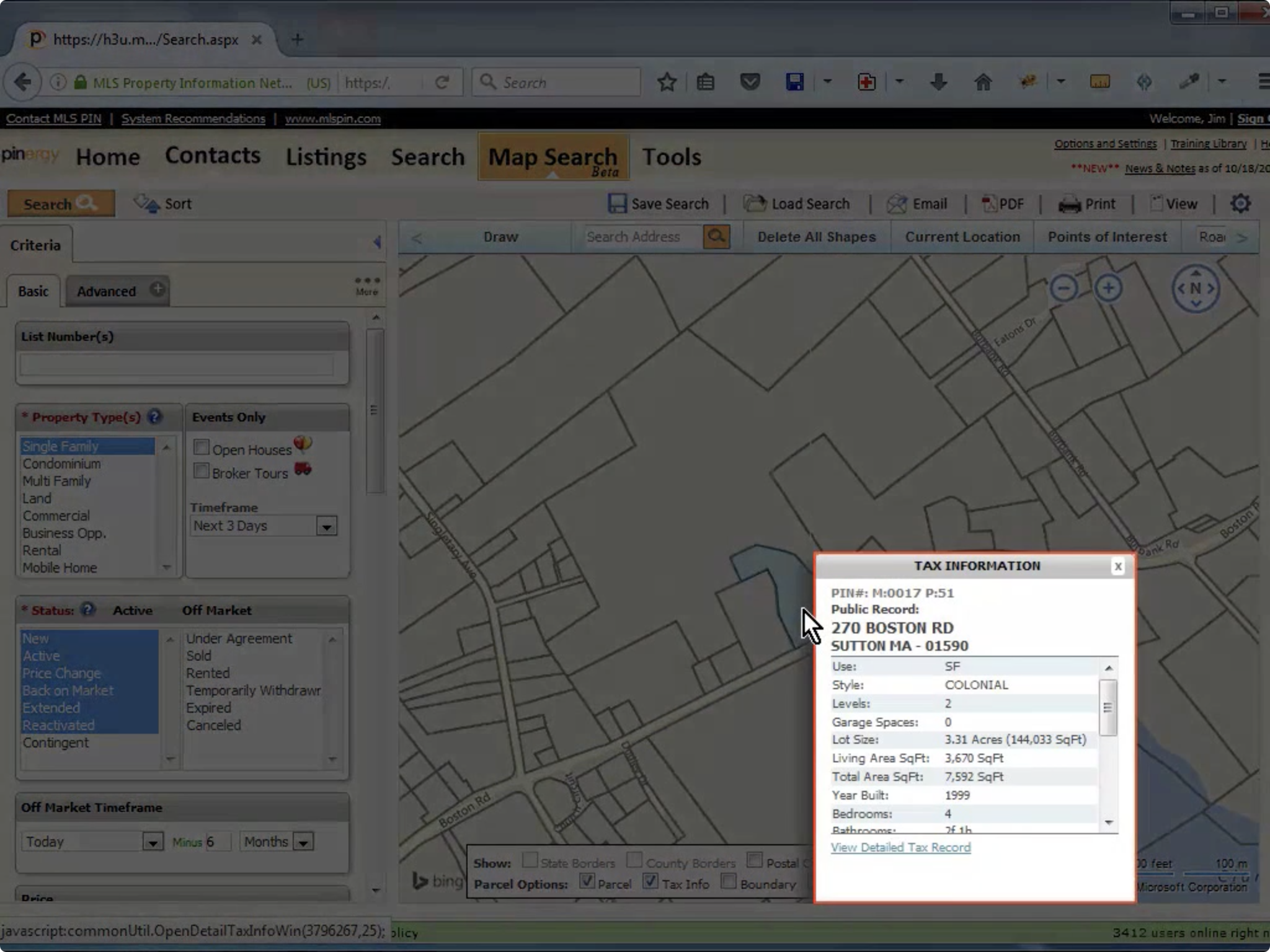Click the Map Search tab
This screenshot has height=952, width=1270.
pos(553,156)
